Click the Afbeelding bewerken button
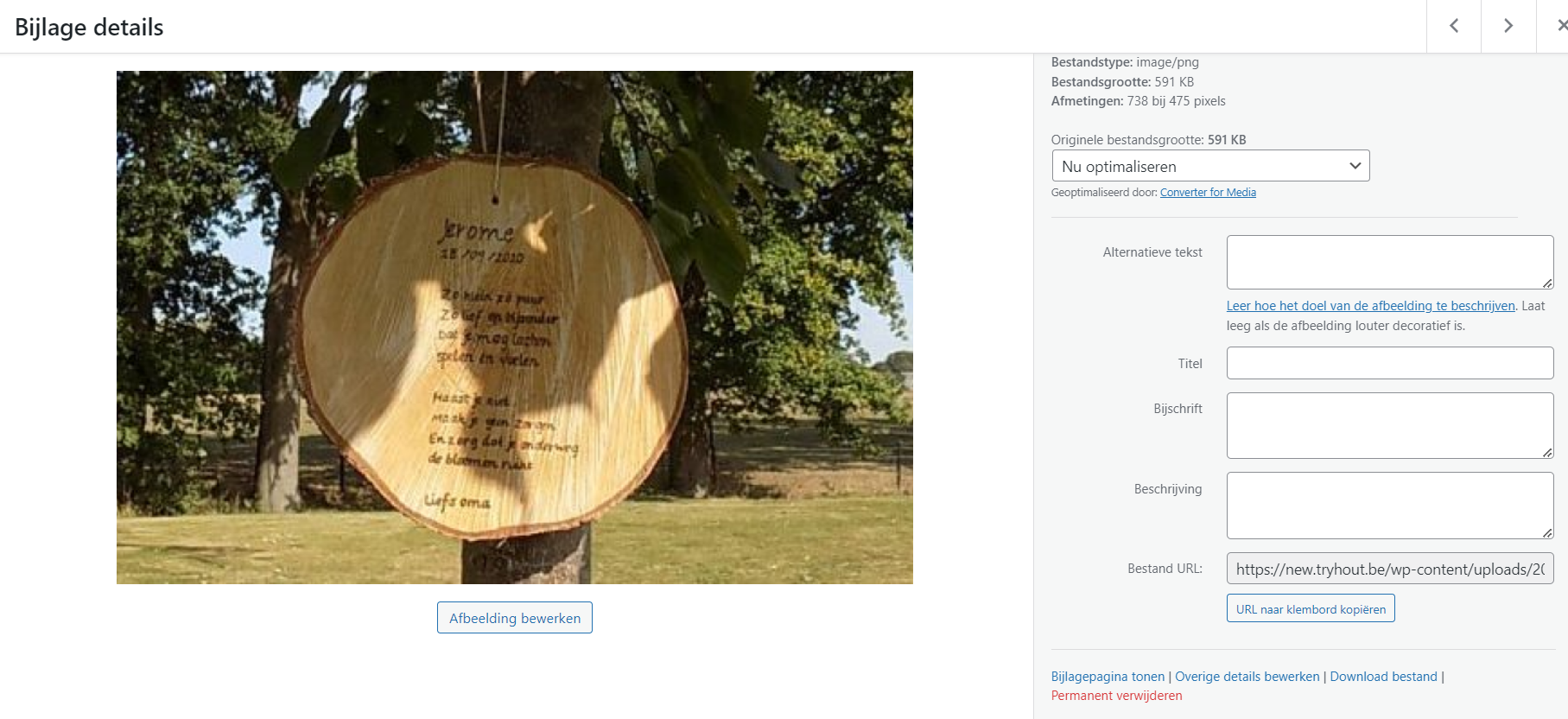This screenshot has width=1568, height=719. pos(515,618)
